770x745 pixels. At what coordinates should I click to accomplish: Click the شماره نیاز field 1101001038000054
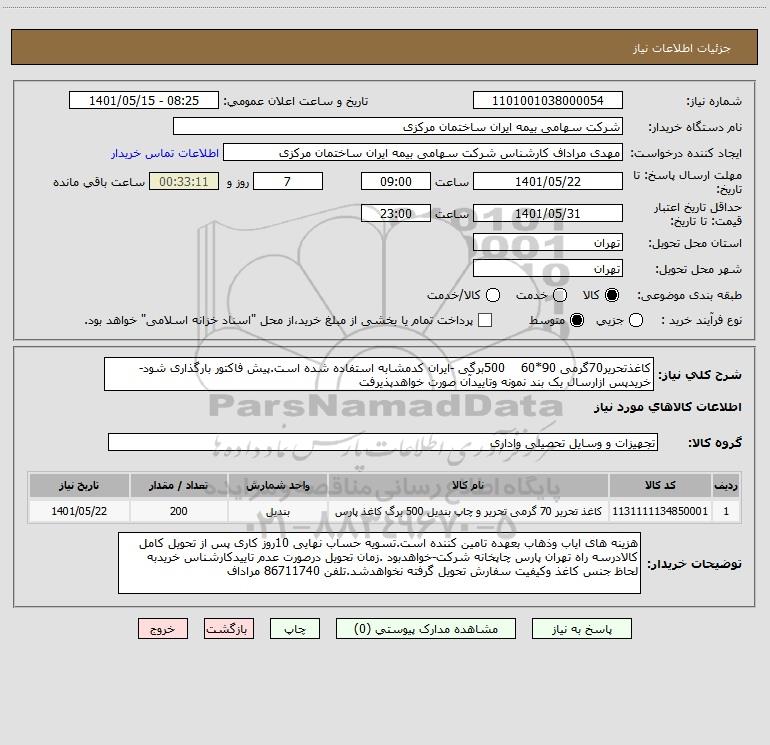tap(548, 101)
